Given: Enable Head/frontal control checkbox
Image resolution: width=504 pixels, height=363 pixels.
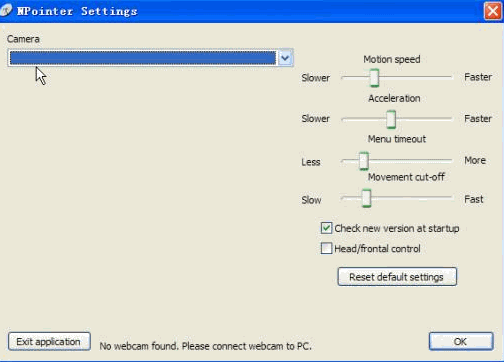Looking at the screenshot, I should 326,248.
